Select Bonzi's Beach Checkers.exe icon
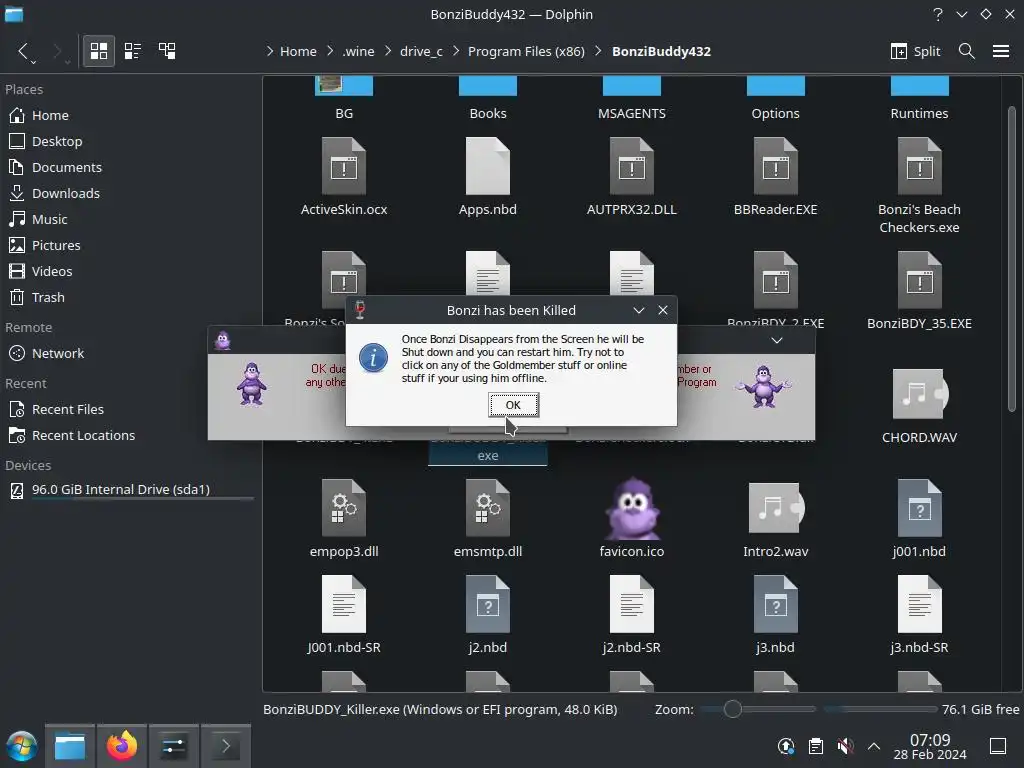Image resolution: width=1024 pixels, height=768 pixels. 919,166
